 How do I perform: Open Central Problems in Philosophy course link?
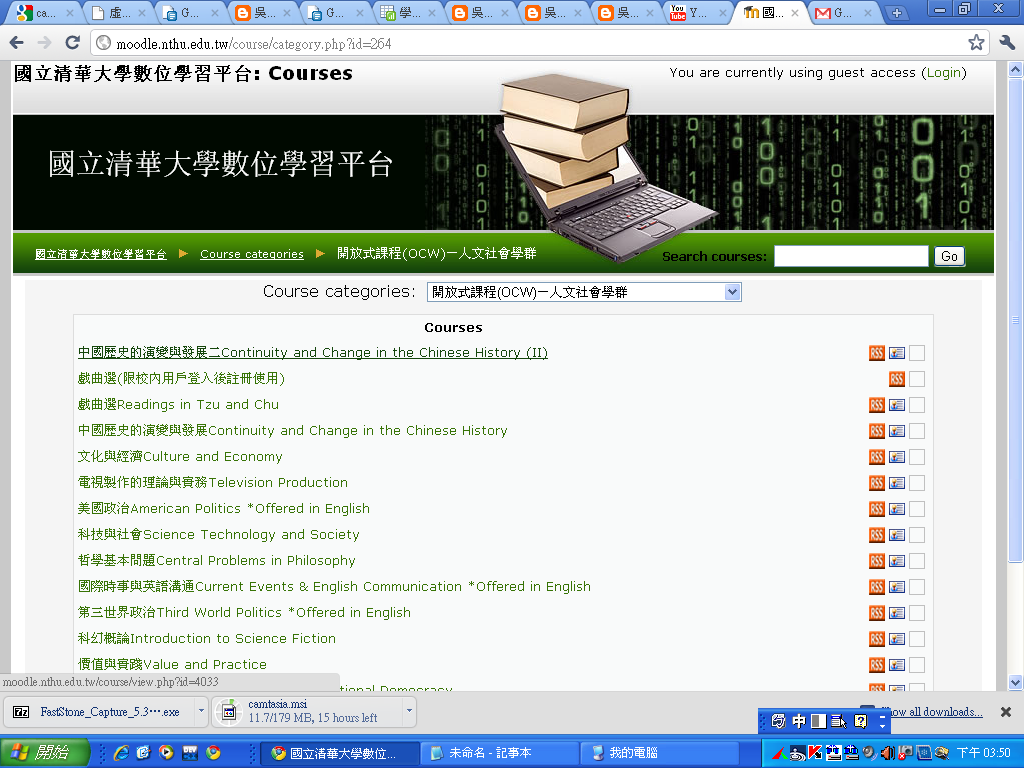pos(217,560)
